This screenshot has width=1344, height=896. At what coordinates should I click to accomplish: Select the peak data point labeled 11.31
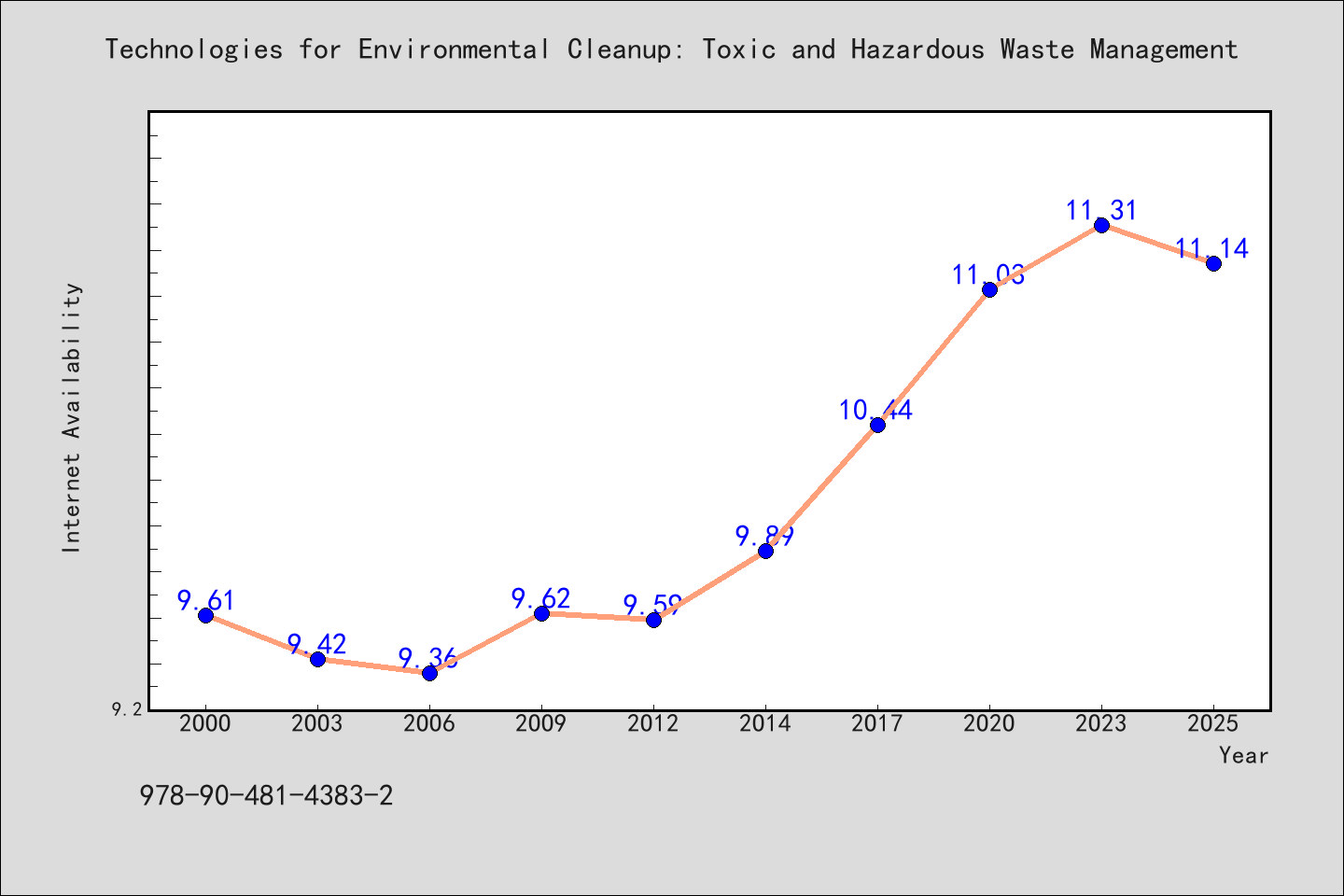[1101, 225]
